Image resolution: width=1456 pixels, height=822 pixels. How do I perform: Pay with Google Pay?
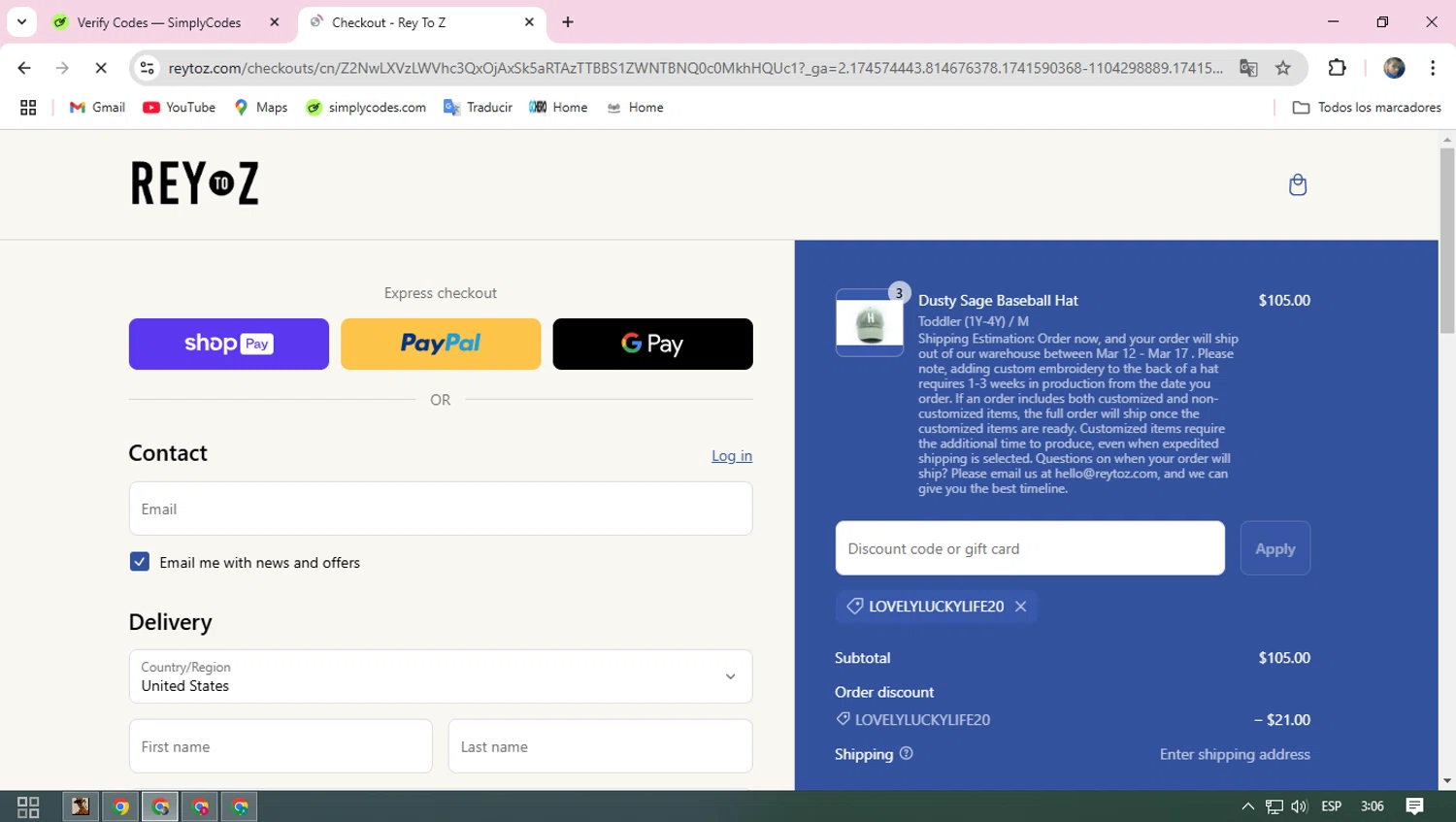click(652, 344)
